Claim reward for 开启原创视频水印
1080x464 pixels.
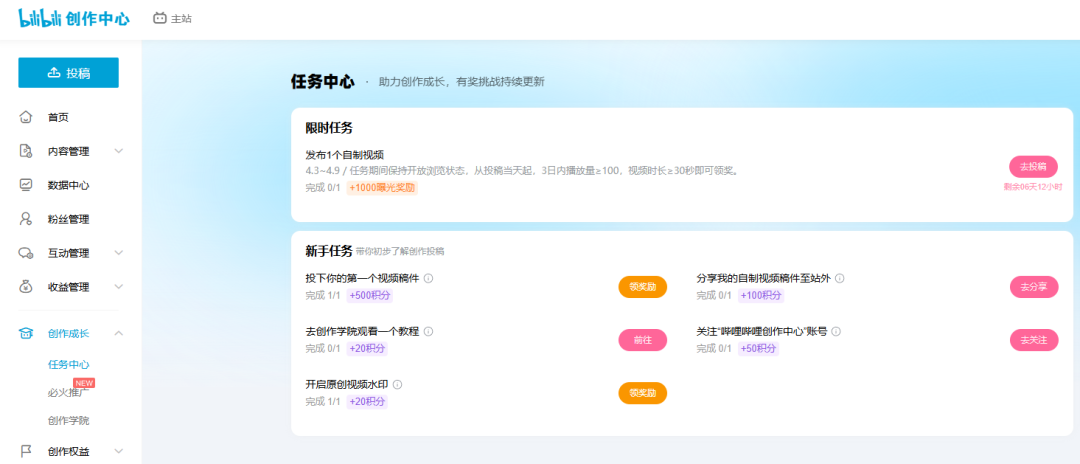643,393
